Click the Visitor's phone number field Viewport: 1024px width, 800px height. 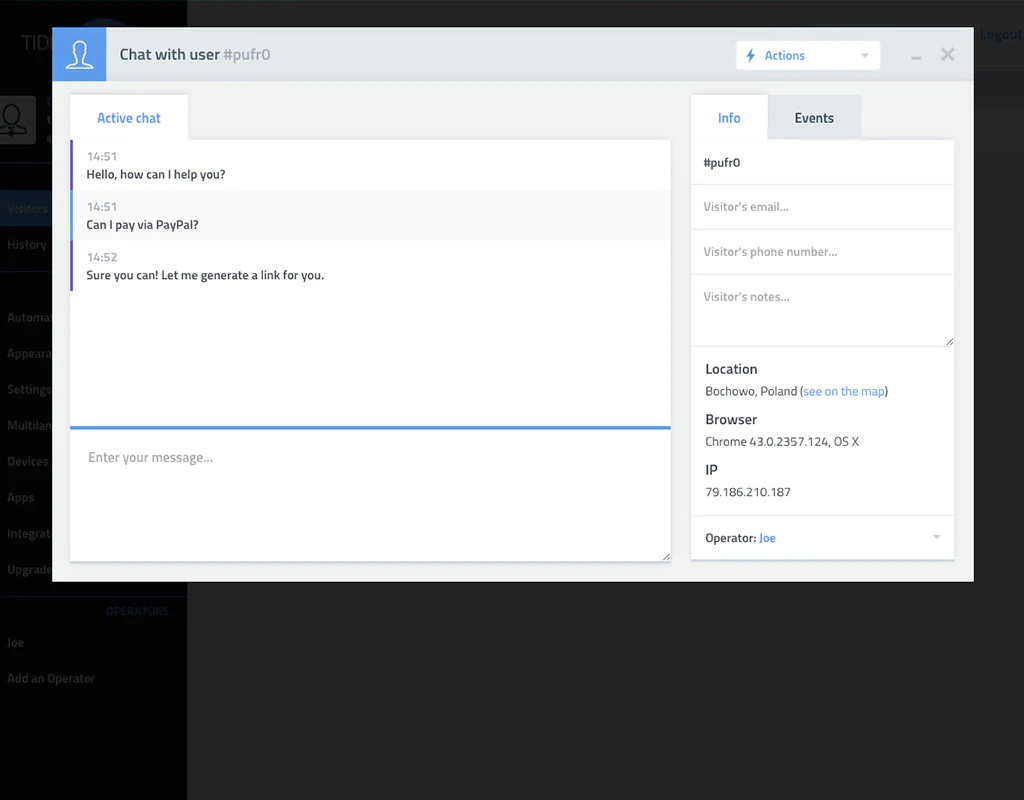point(822,252)
